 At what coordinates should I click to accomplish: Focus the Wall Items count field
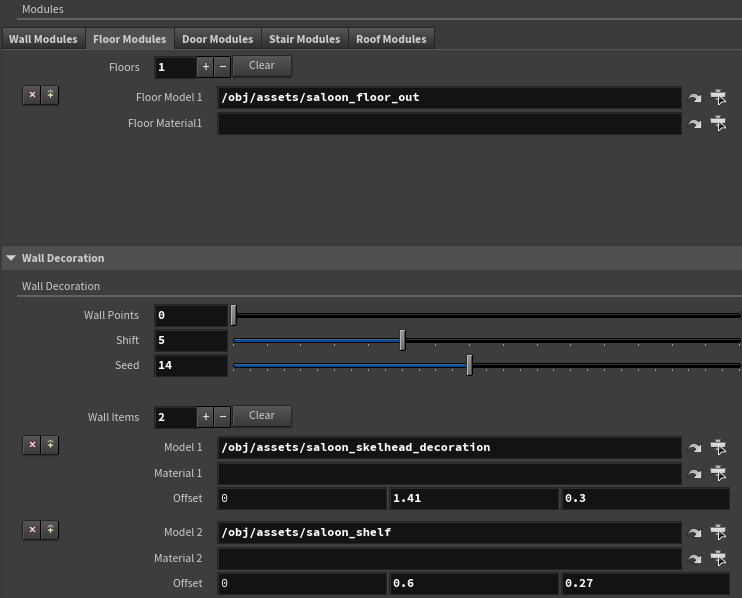click(175, 417)
